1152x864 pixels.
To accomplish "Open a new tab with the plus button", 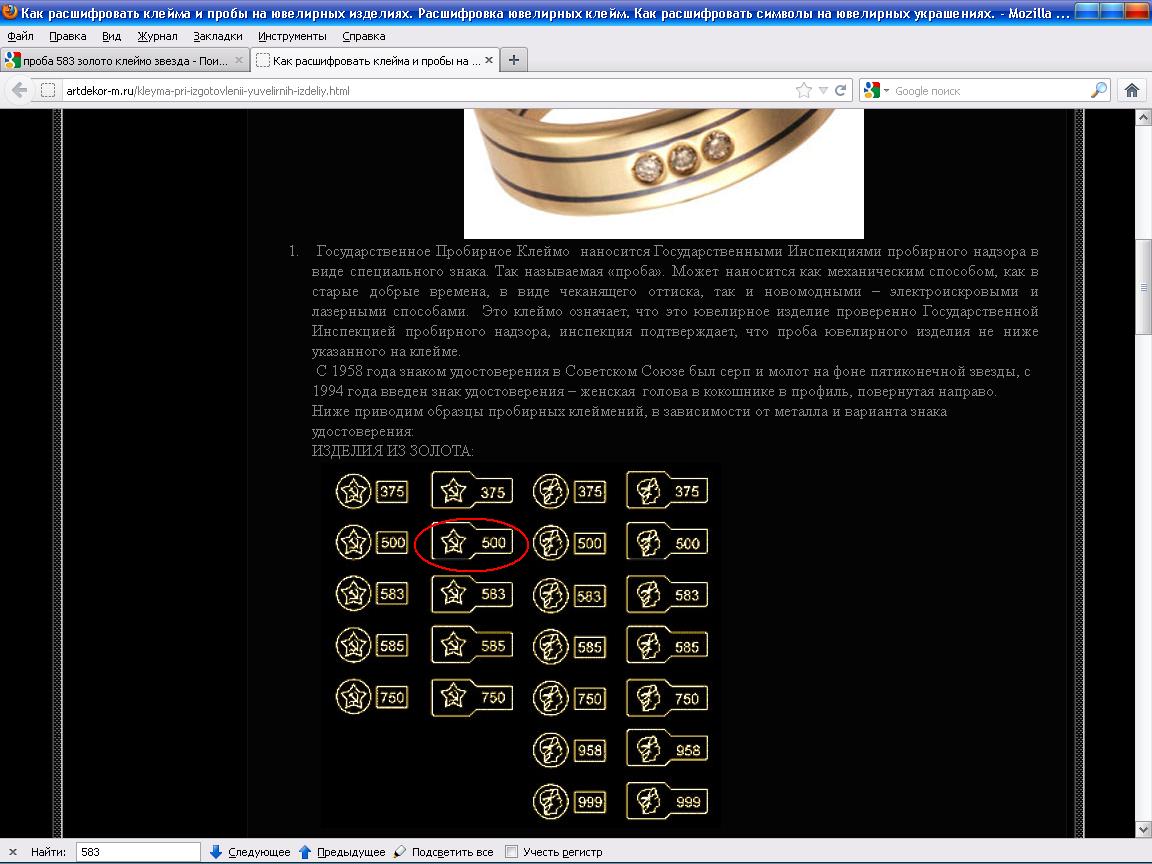I will tap(514, 60).
